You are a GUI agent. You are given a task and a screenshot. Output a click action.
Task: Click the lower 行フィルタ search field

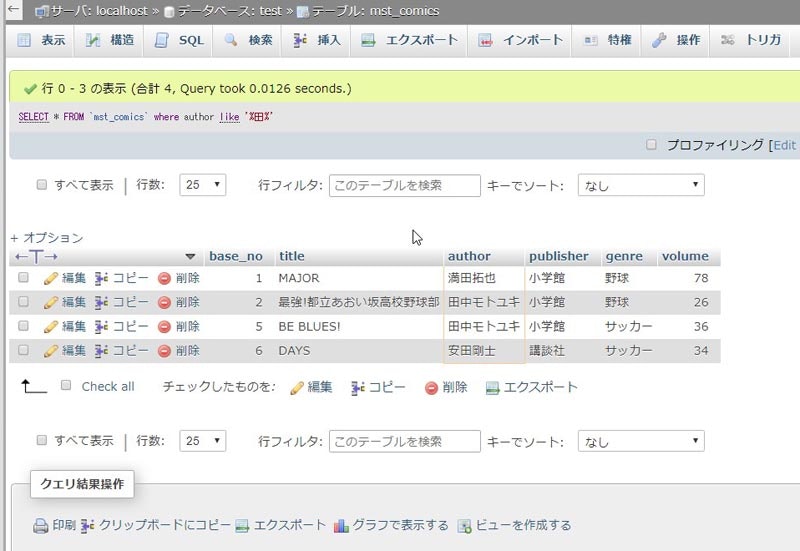click(405, 441)
